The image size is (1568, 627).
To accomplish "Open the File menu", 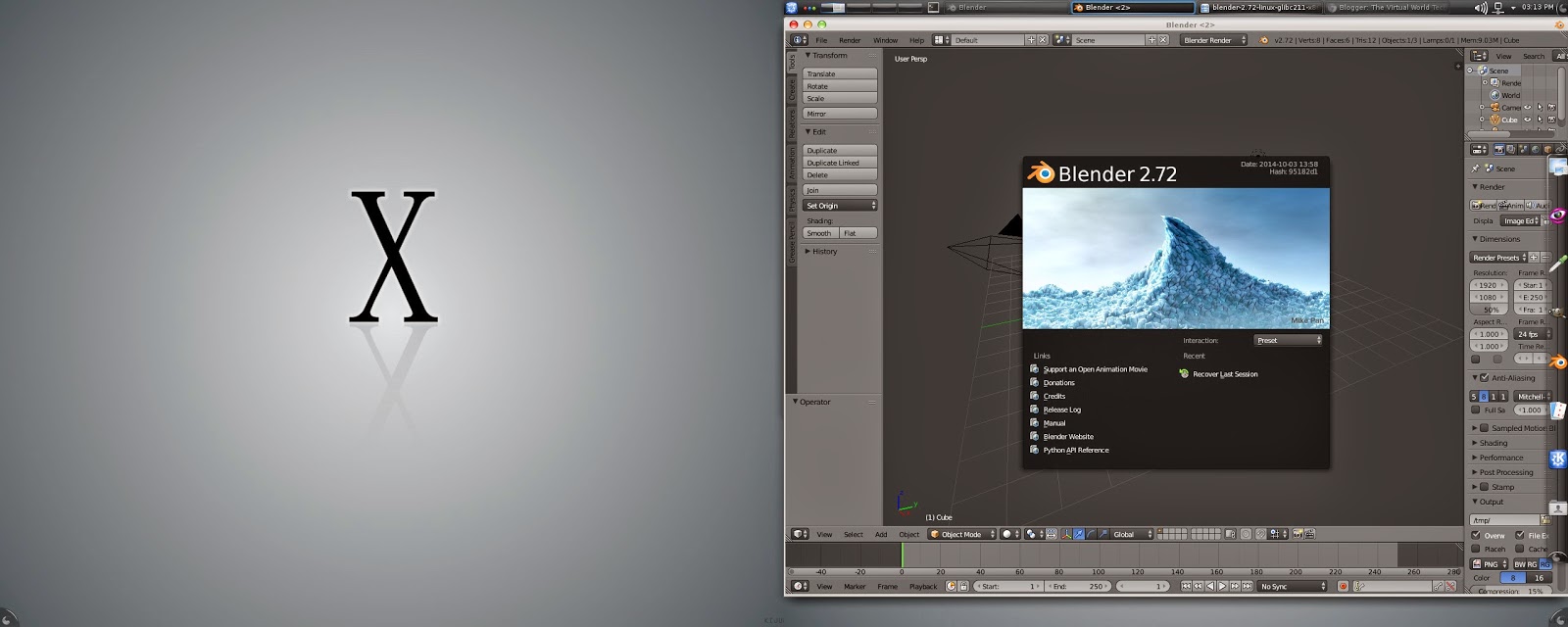I will [821, 40].
